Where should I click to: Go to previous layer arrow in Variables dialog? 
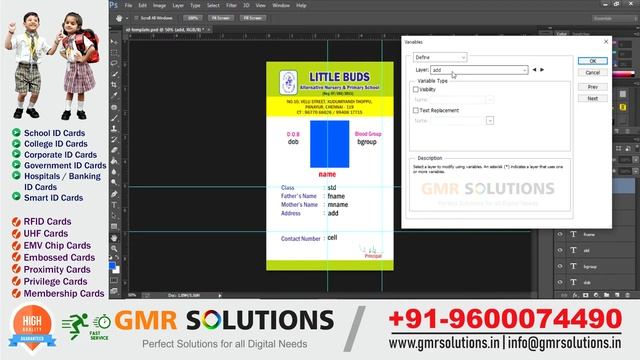coord(534,70)
